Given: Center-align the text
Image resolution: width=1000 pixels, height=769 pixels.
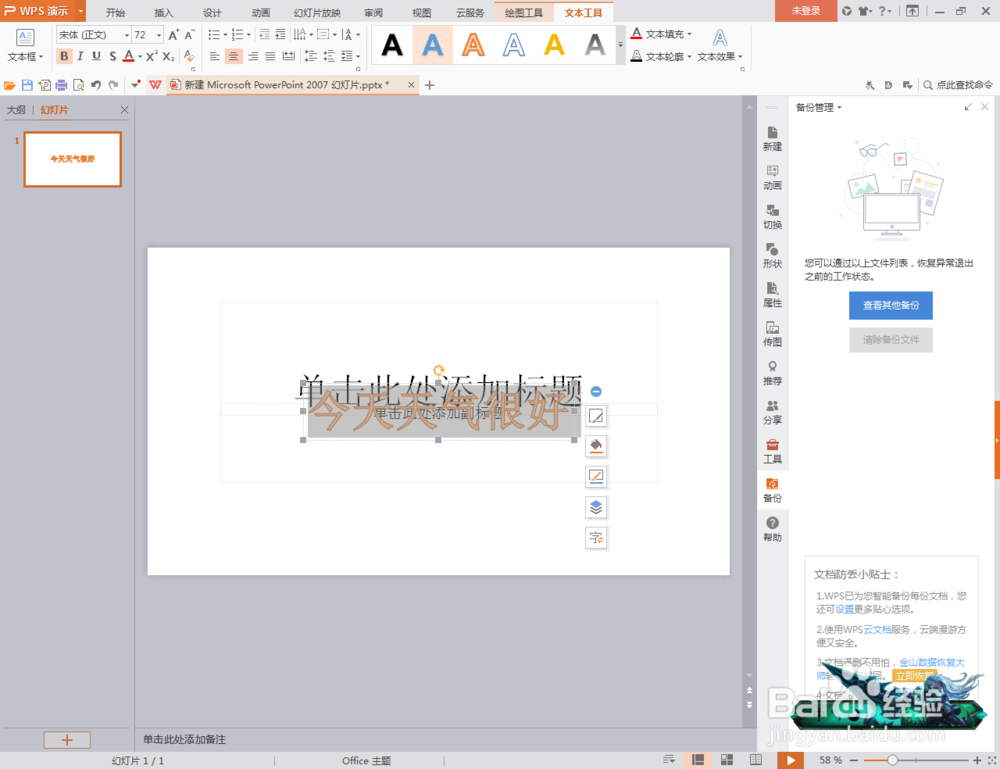Looking at the screenshot, I should coord(233,56).
